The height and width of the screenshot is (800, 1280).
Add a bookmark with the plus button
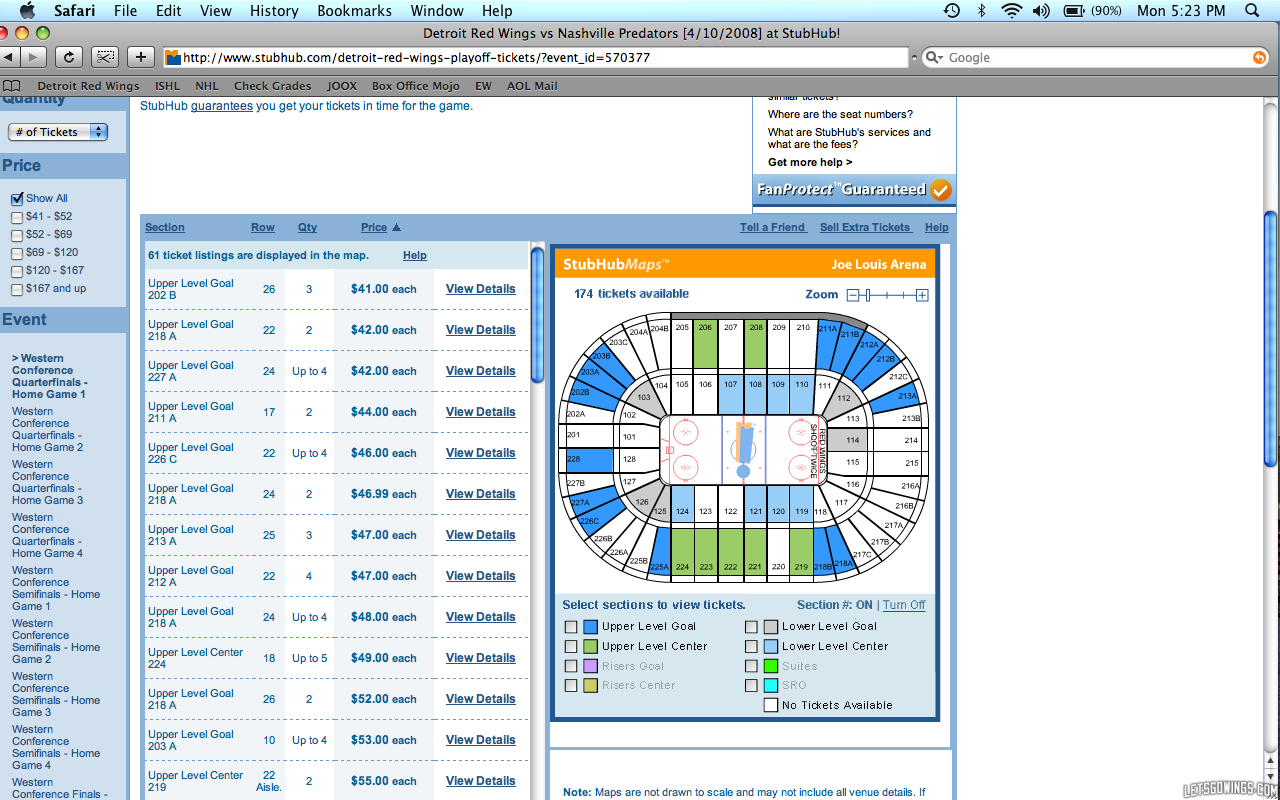tap(141, 57)
